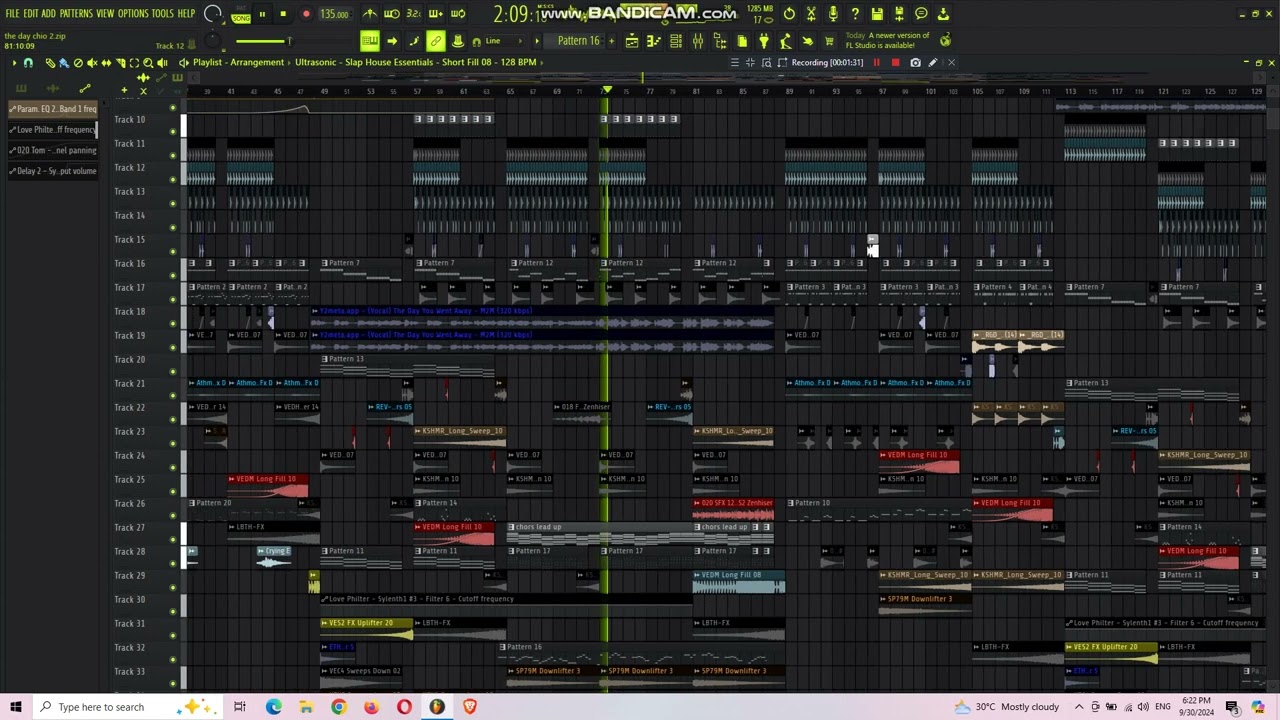The height and width of the screenshot is (720, 1280).
Task: Select the Delete tool in playlist toolbar
Action: pyautogui.click(x=78, y=63)
